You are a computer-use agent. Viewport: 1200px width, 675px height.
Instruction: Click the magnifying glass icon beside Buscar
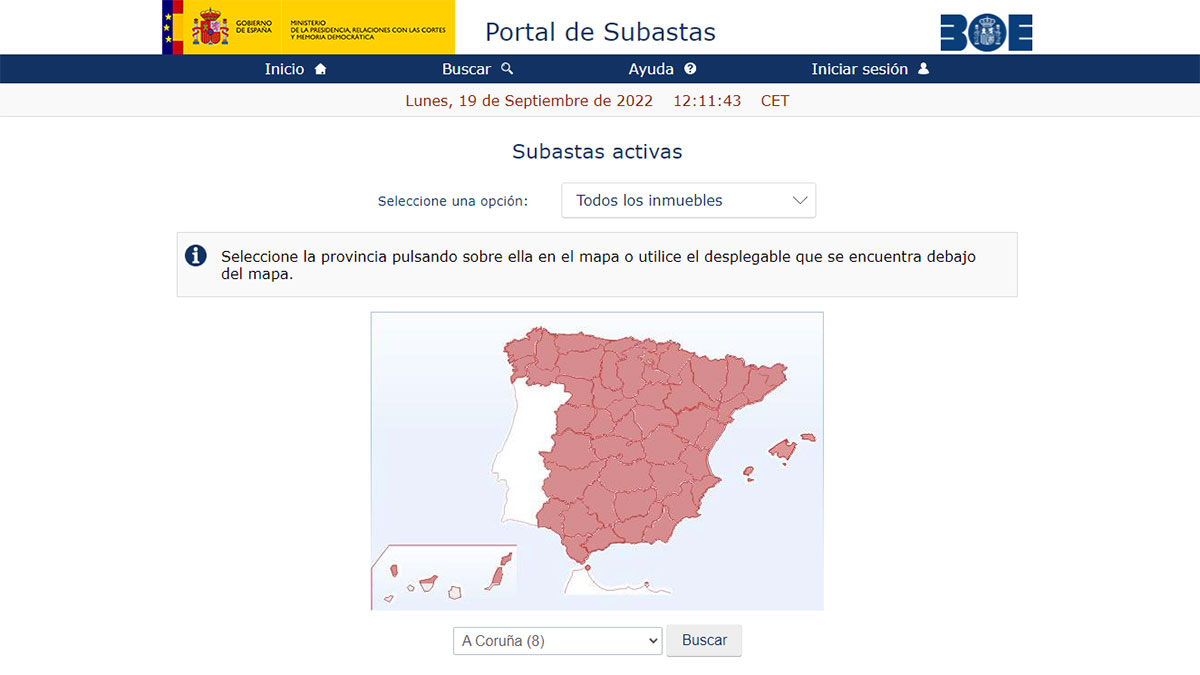point(505,69)
